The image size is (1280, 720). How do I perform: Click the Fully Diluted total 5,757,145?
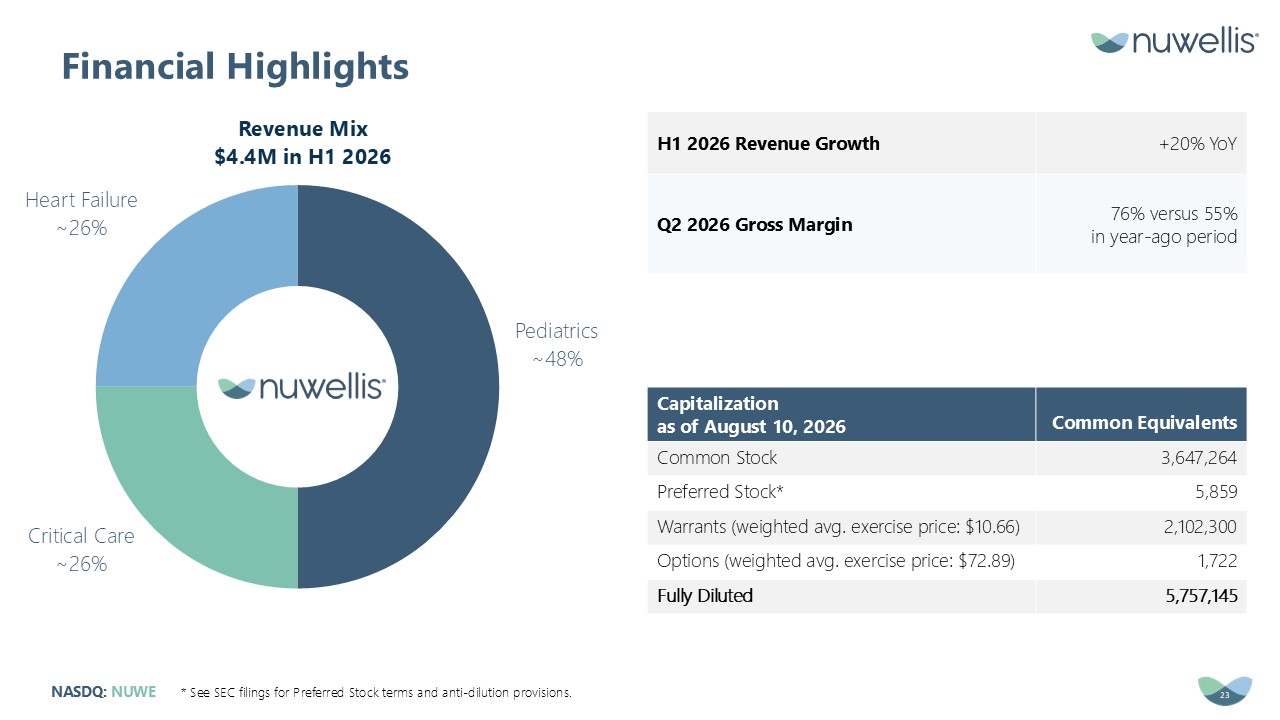[x=1198, y=596]
